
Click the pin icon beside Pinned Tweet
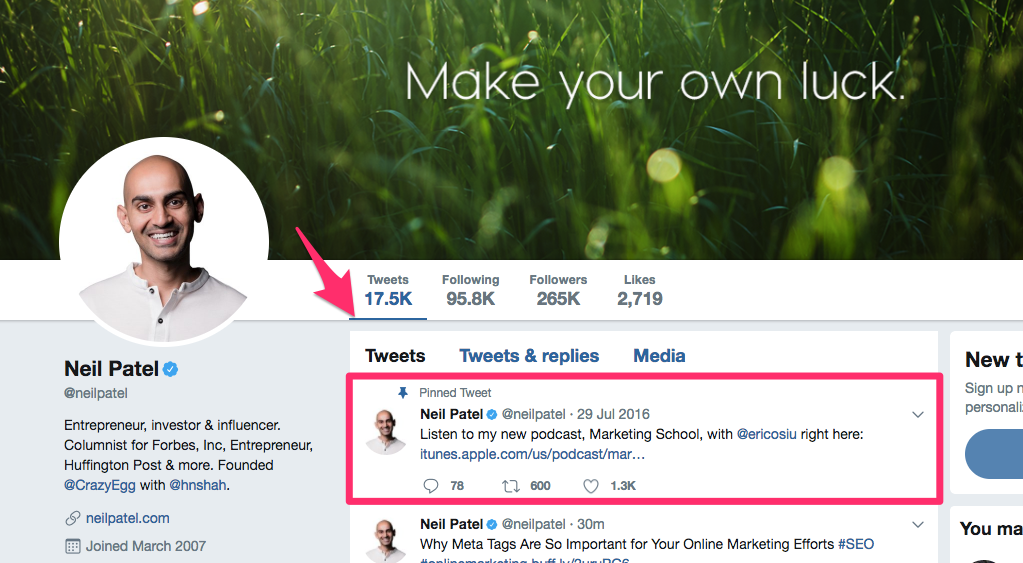pos(403,393)
